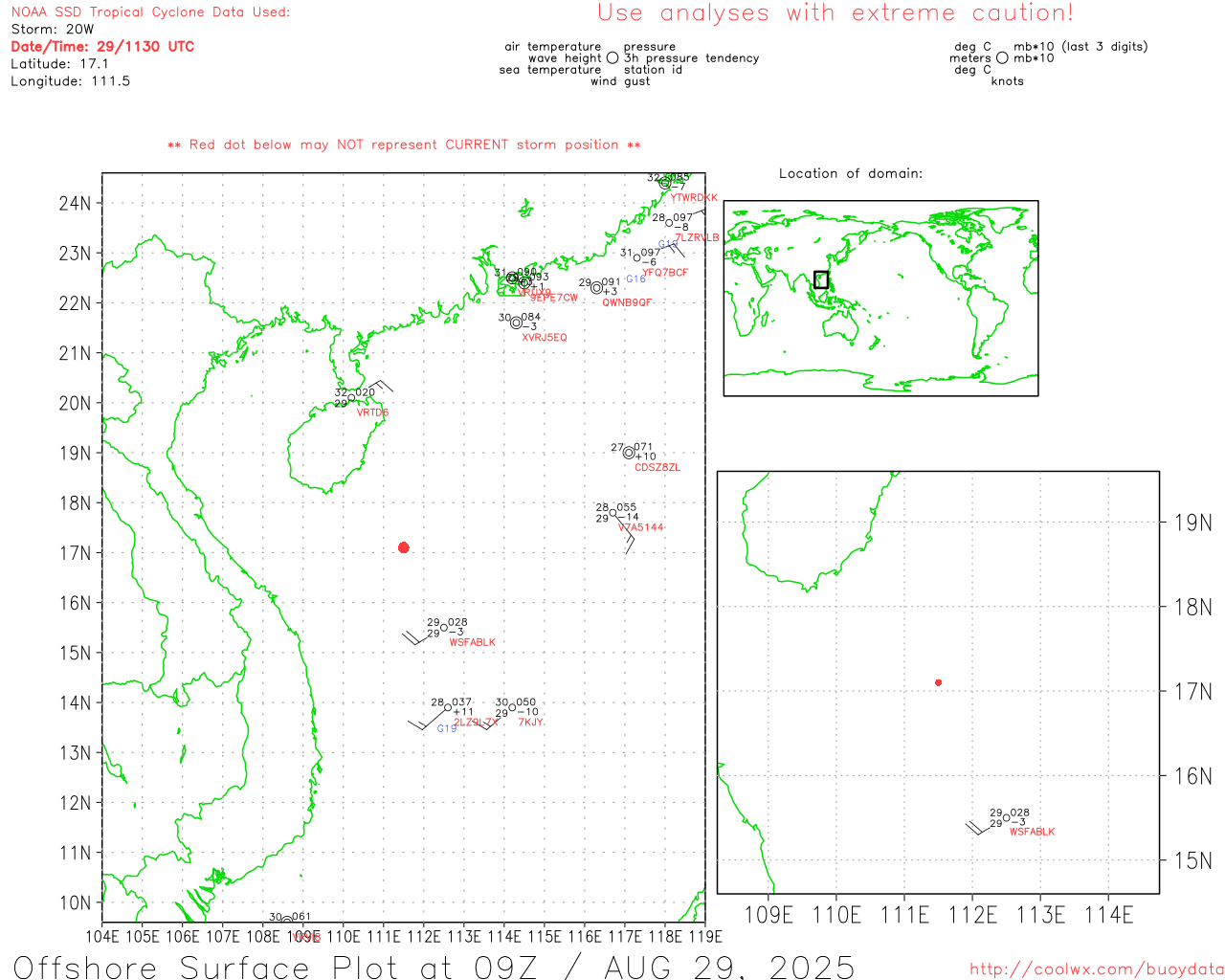
Task: Click the blue G19 gust label near 2LZ9L7X
Action: point(447,729)
